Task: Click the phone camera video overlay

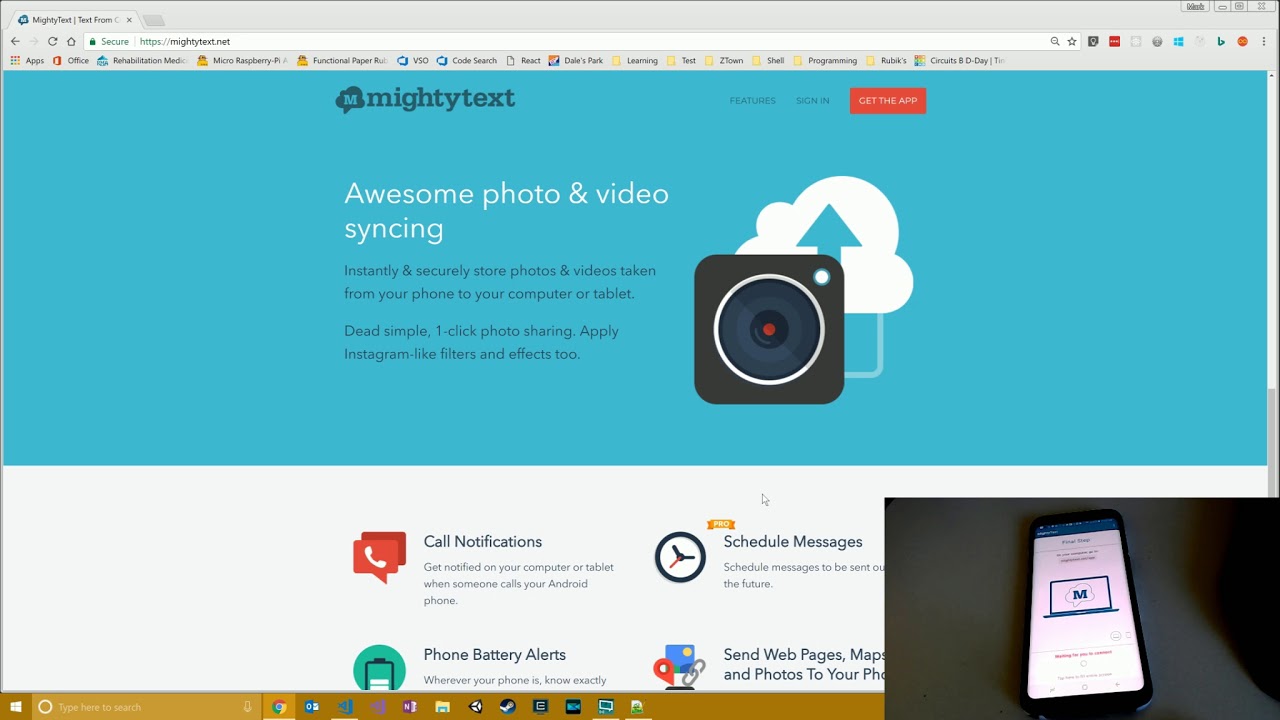Action: pyautogui.click(x=1082, y=608)
